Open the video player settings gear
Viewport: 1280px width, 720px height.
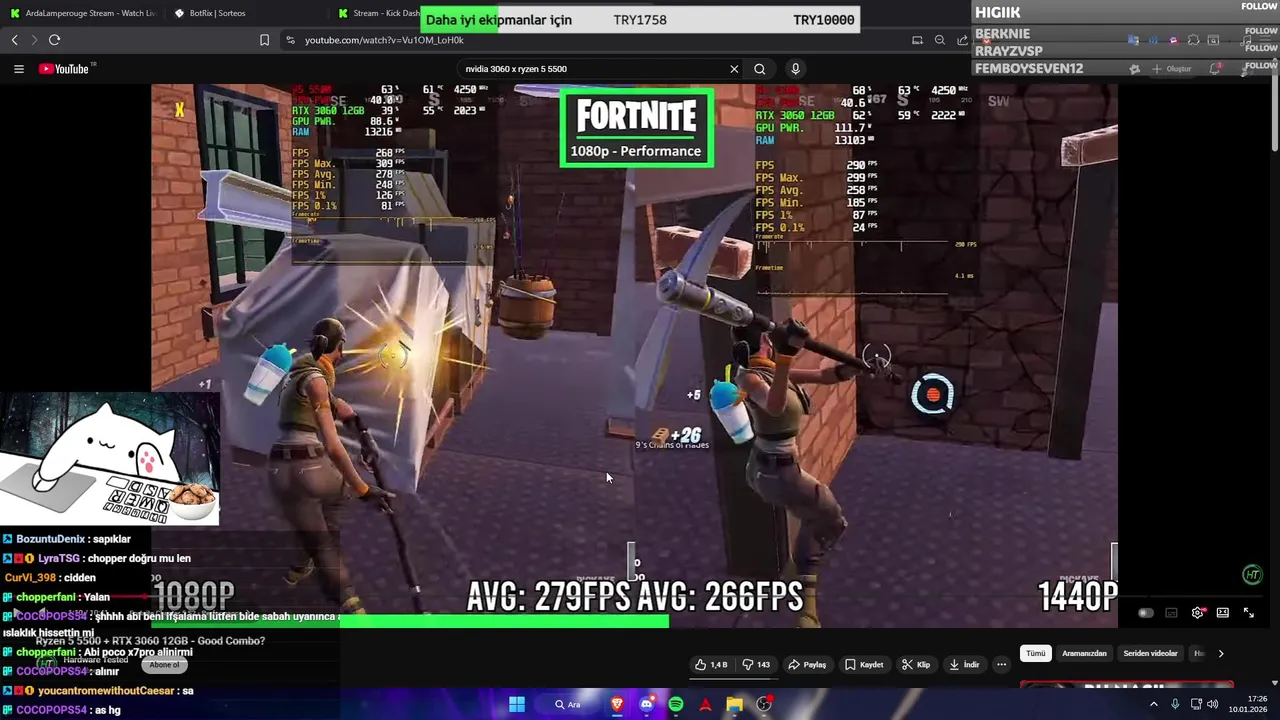1197,613
